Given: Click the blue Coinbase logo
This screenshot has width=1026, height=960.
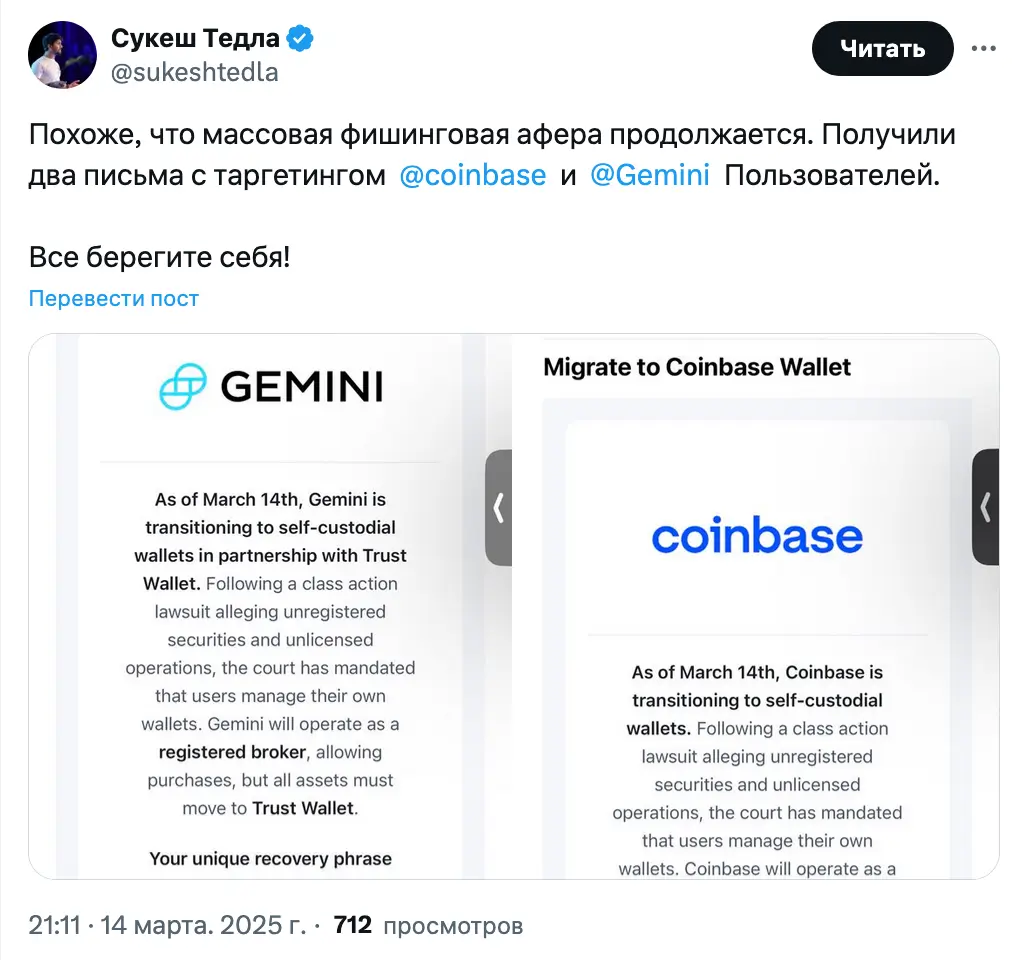Looking at the screenshot, I should click(757, 535).
